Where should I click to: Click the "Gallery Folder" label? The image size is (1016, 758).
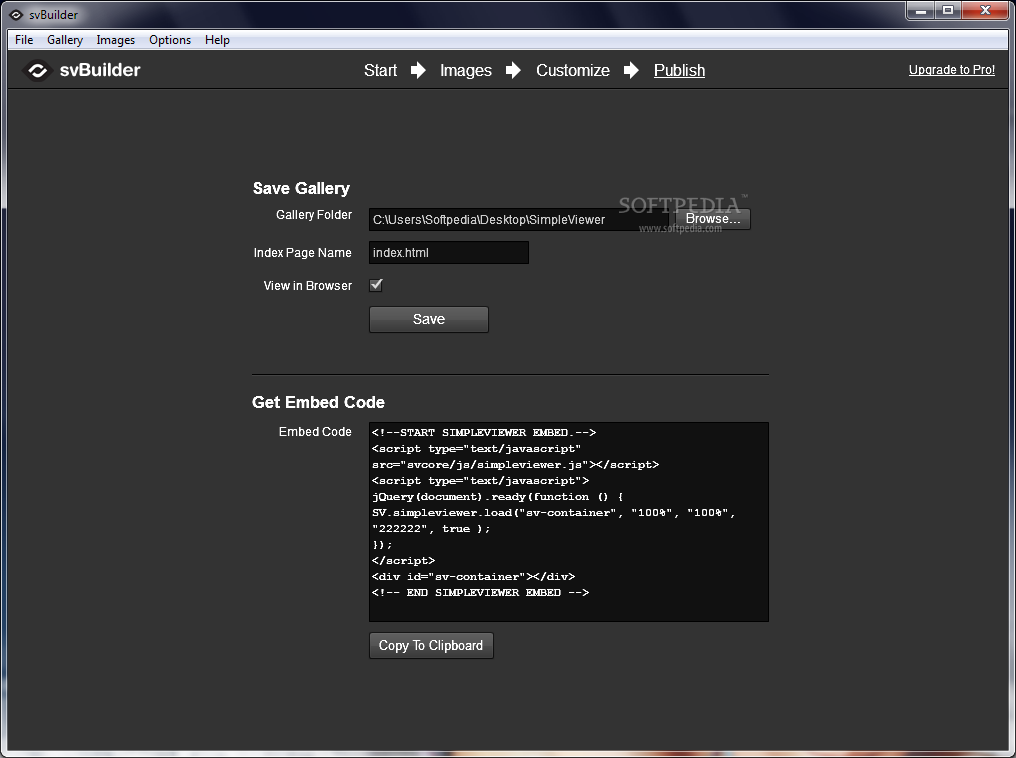click(x=314, y=214)
